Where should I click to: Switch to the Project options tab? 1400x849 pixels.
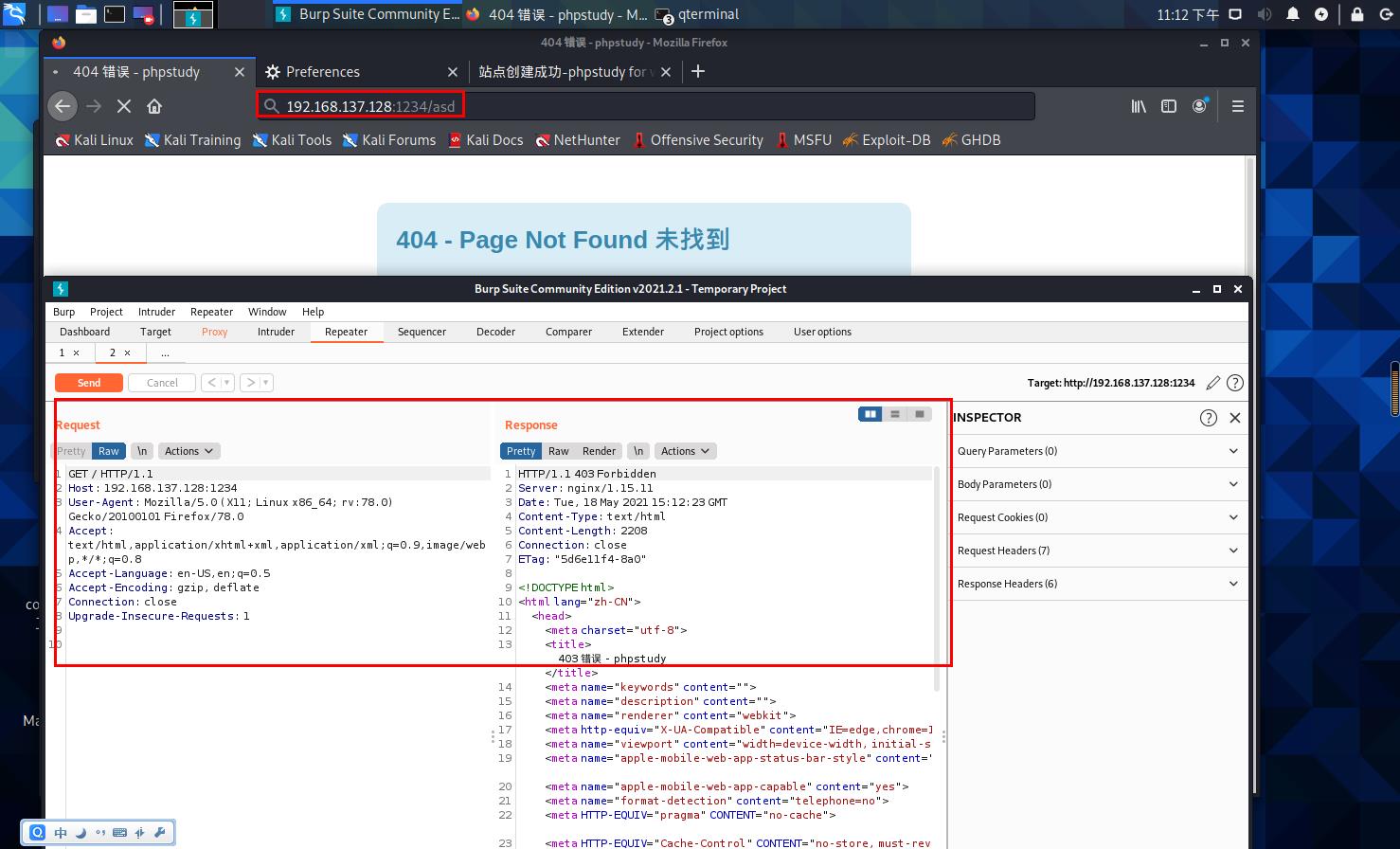[728, 332]
